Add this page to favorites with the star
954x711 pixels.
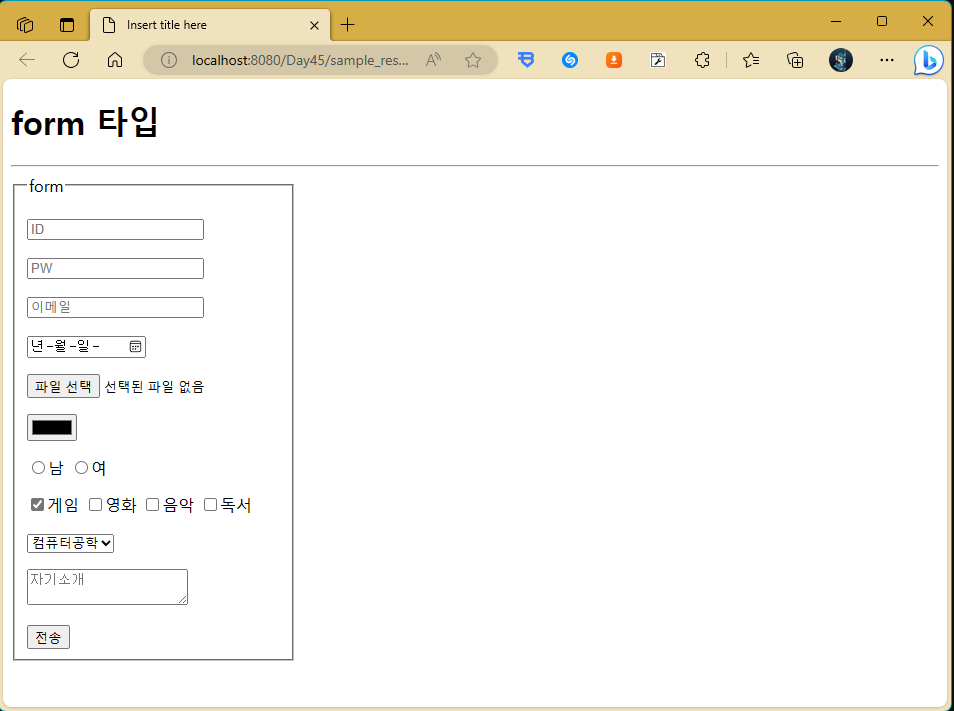point(473,60)
